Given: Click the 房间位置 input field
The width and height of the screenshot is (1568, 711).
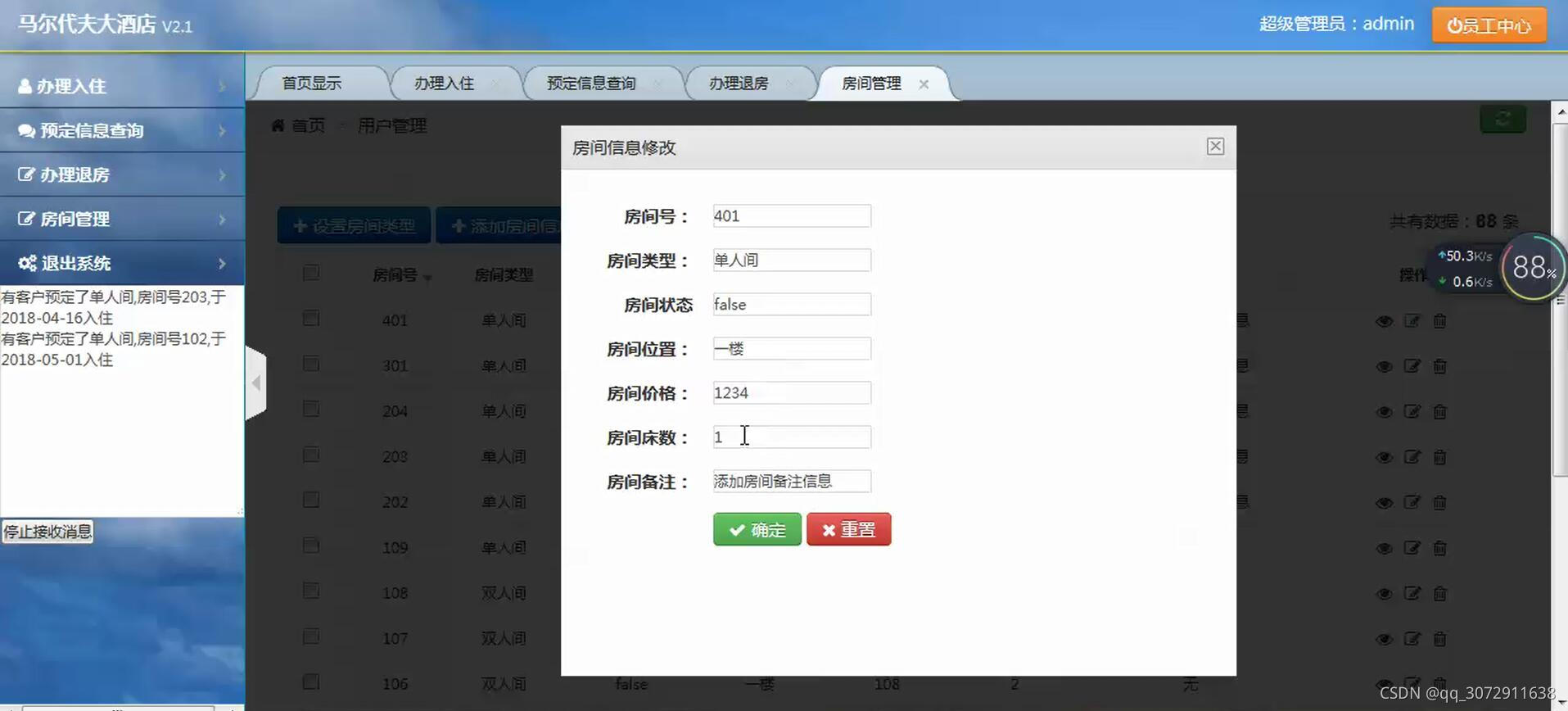Looking at the screenshot, I should click(x=792, y=349).
